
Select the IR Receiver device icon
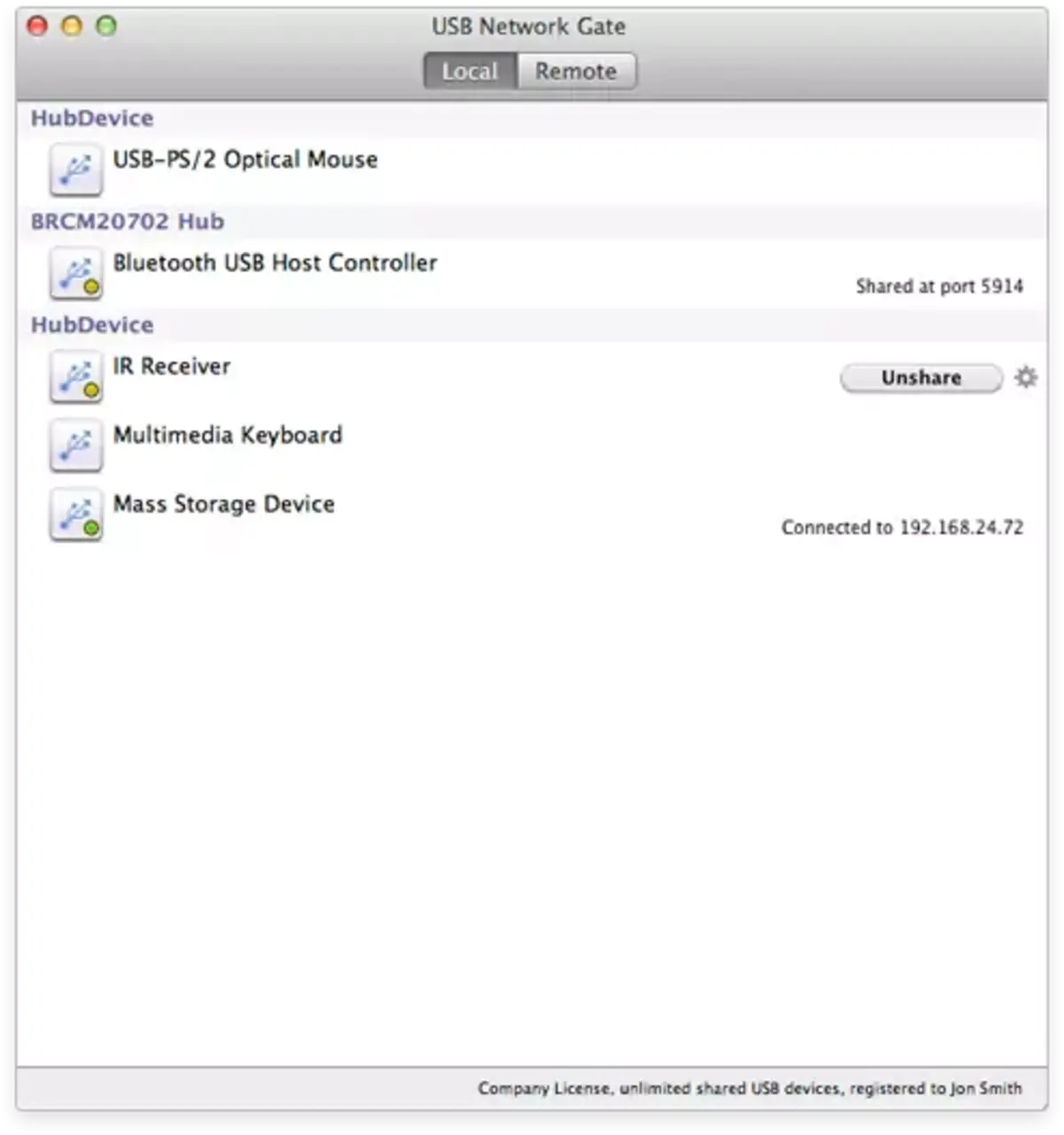tap(75, 376)
